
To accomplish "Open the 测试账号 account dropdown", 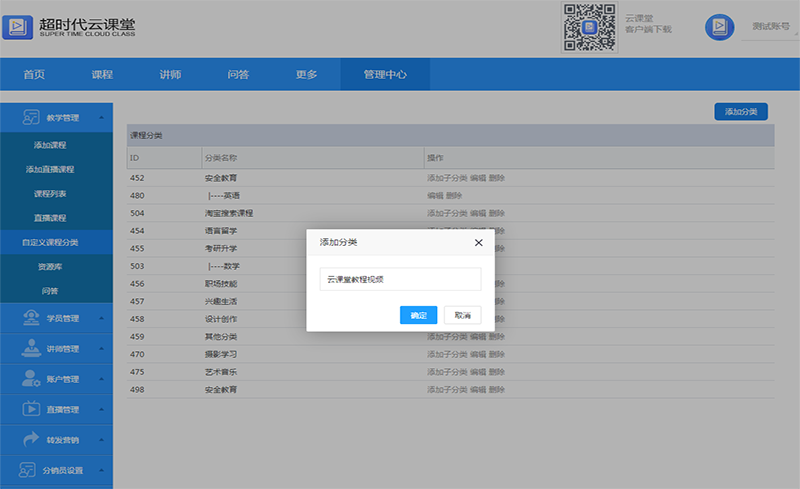I will (x=774, y=27).
